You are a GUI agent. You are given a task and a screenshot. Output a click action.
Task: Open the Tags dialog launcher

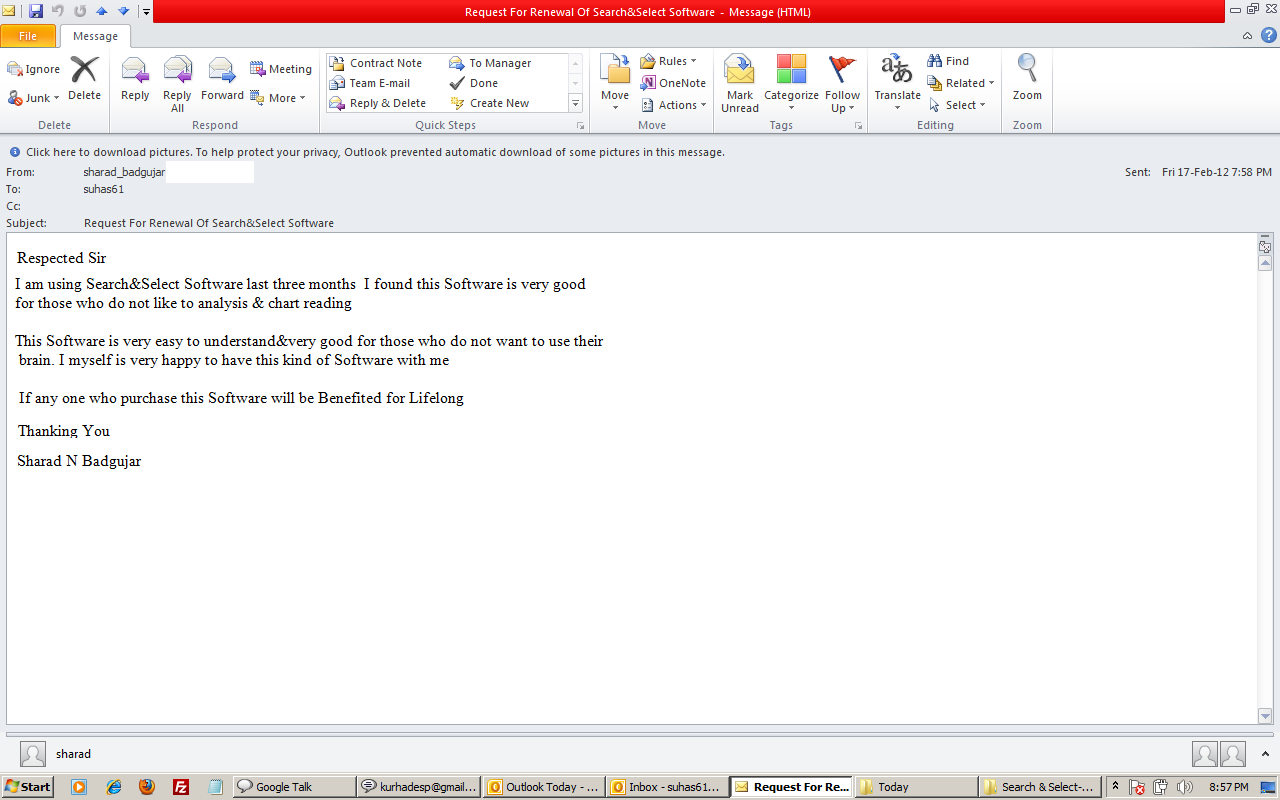858,126
